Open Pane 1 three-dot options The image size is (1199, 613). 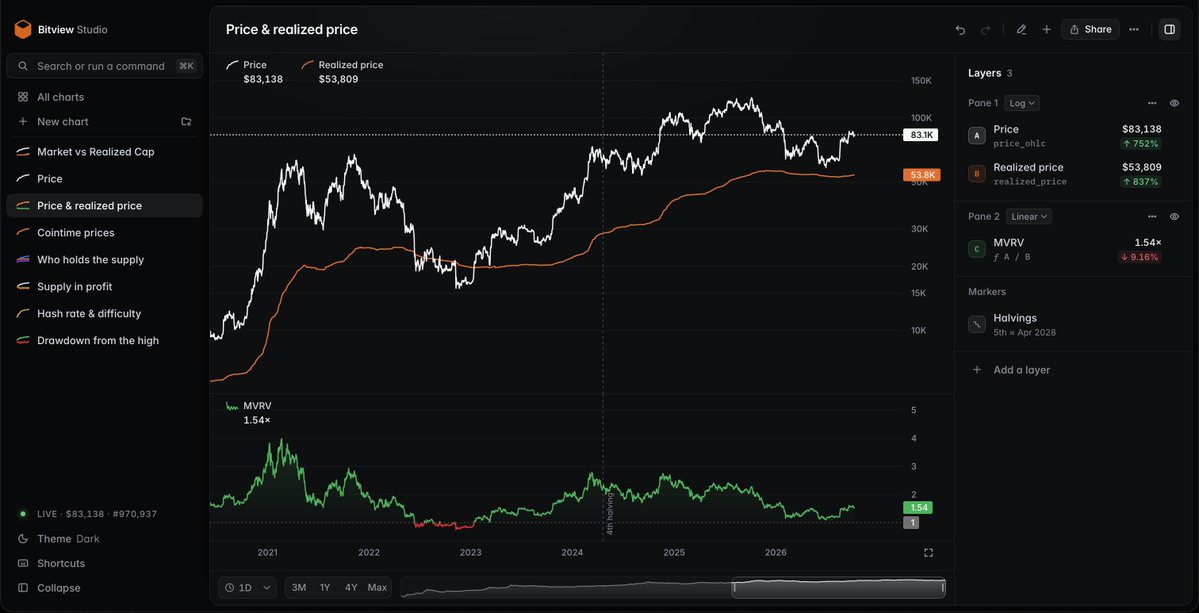(x=1152, y=103)
